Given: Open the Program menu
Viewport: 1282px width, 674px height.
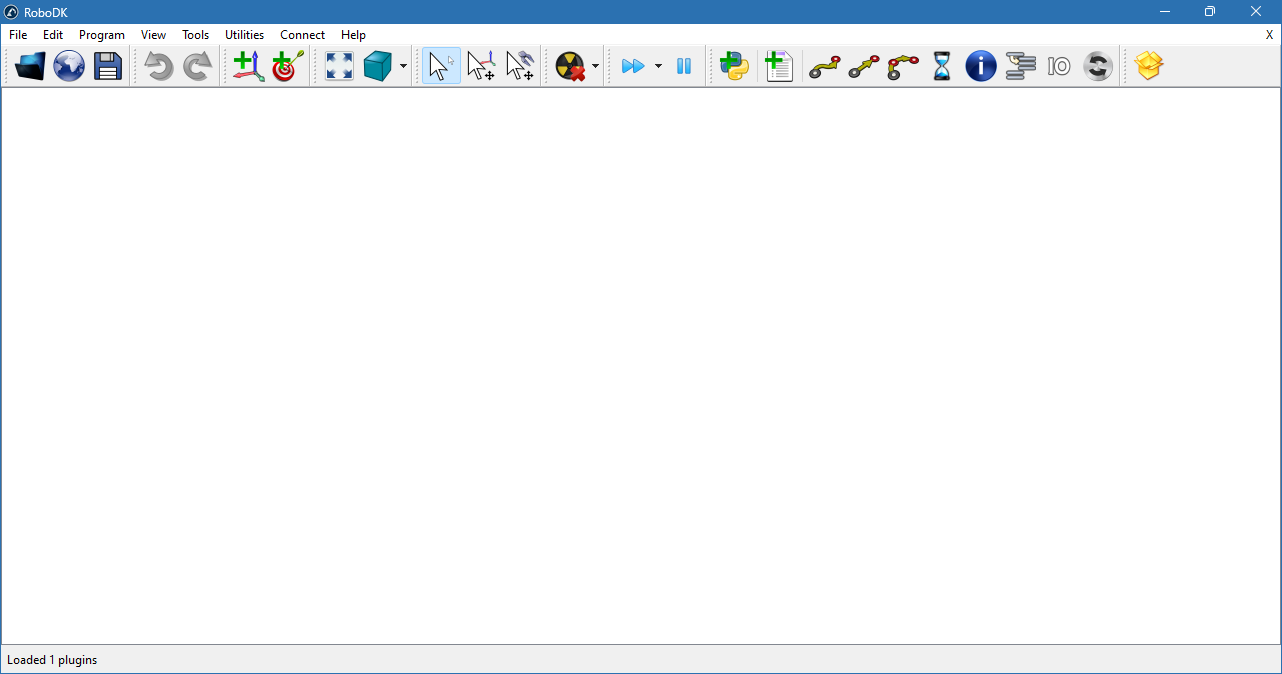Looking at the screenshot, I should [102, 35].
